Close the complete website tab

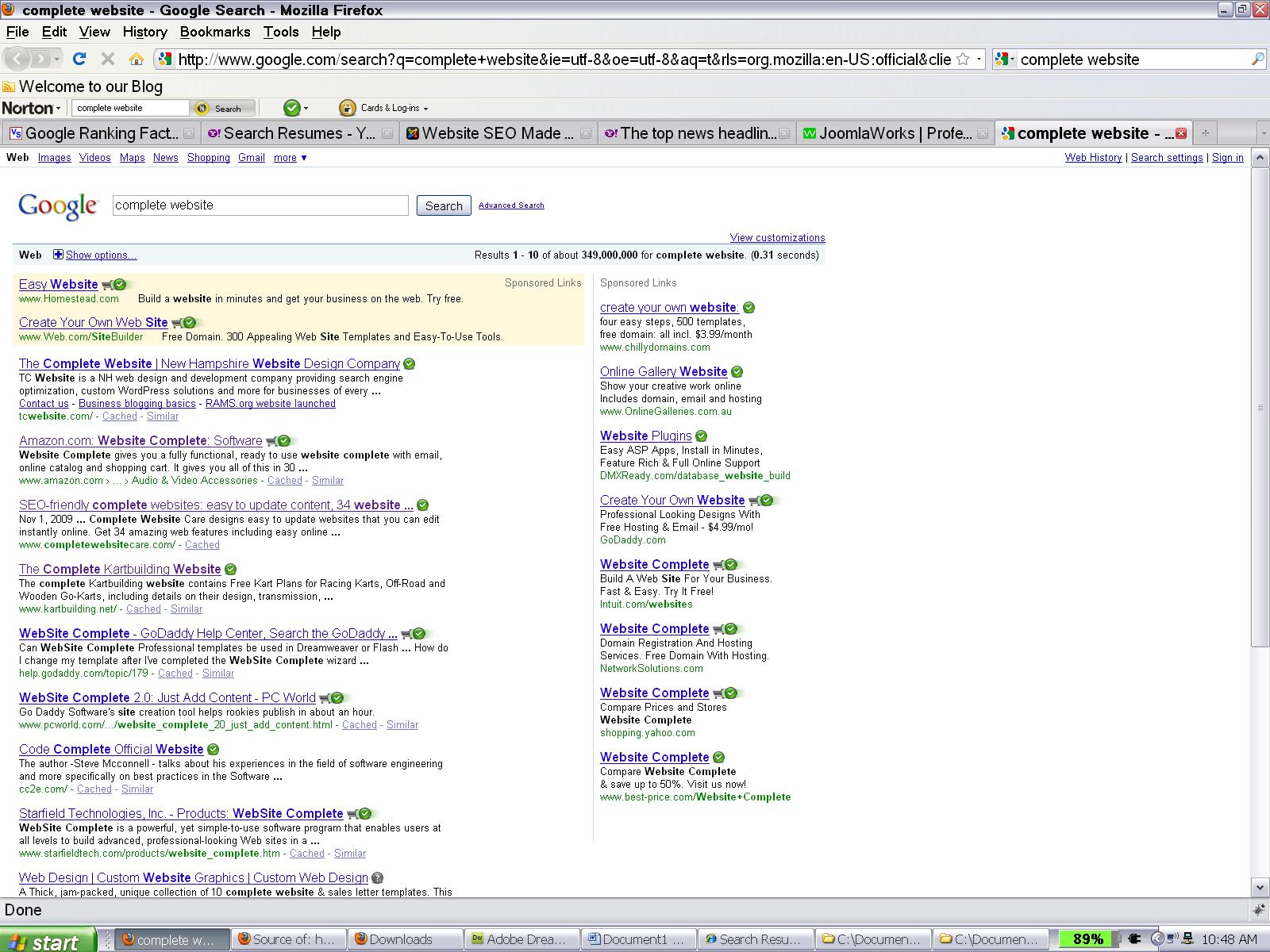[1181, 133]
